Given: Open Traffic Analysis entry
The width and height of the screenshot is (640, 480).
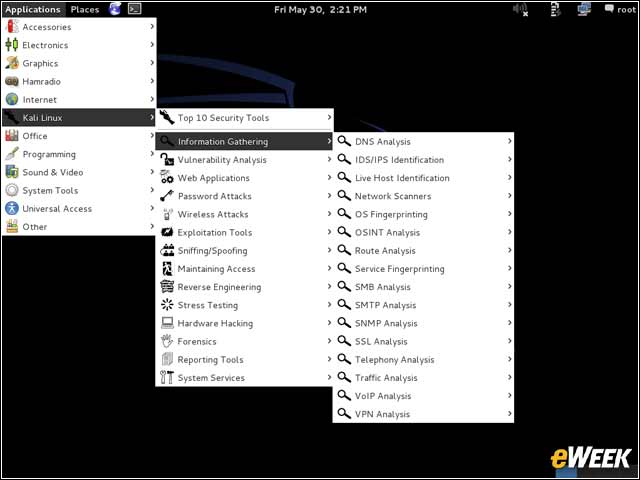Looking at the screenshot, I should [x=423, y=378].
